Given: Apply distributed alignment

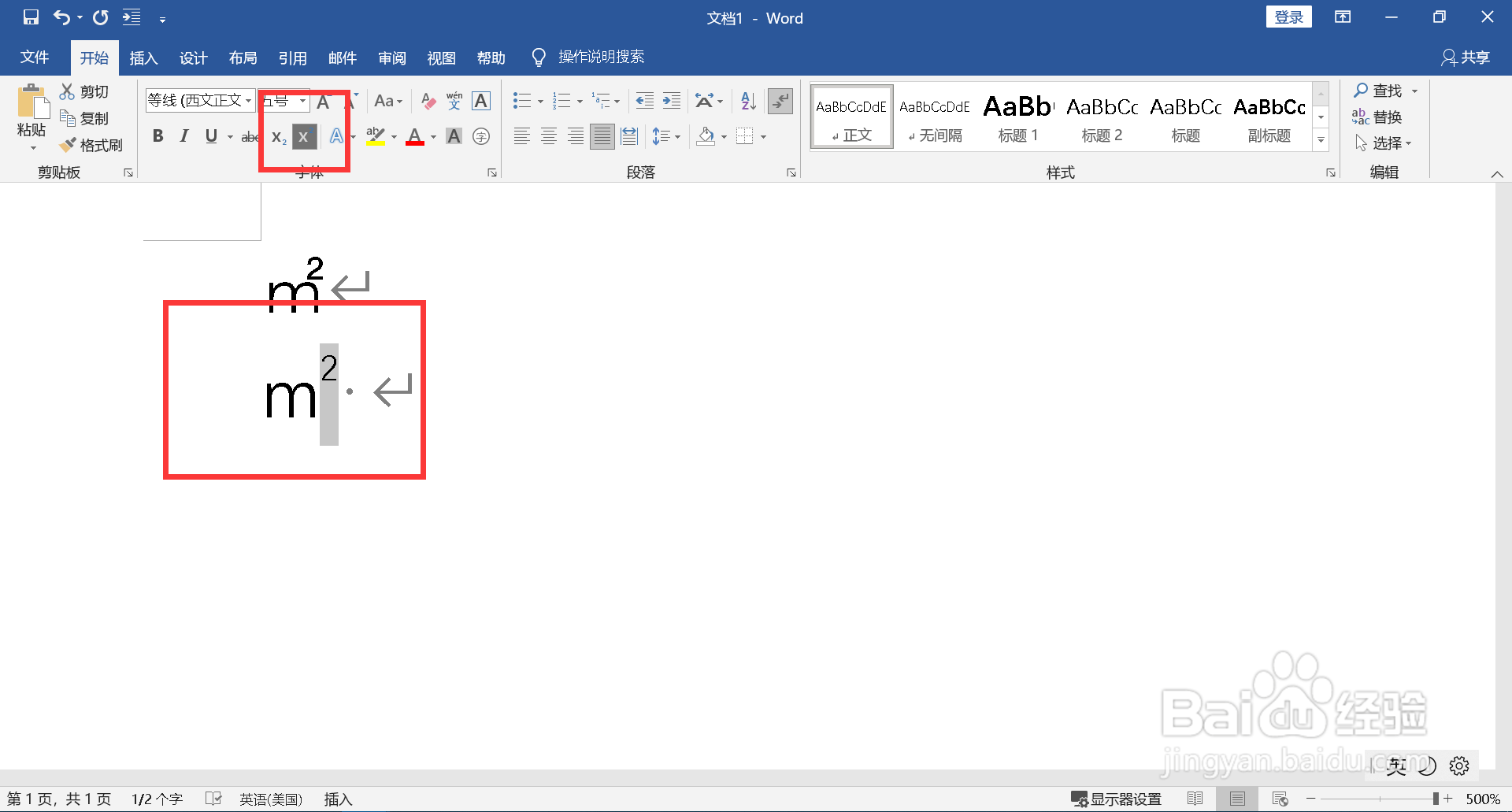Looking at the screenshot, I should coord(629,136).
